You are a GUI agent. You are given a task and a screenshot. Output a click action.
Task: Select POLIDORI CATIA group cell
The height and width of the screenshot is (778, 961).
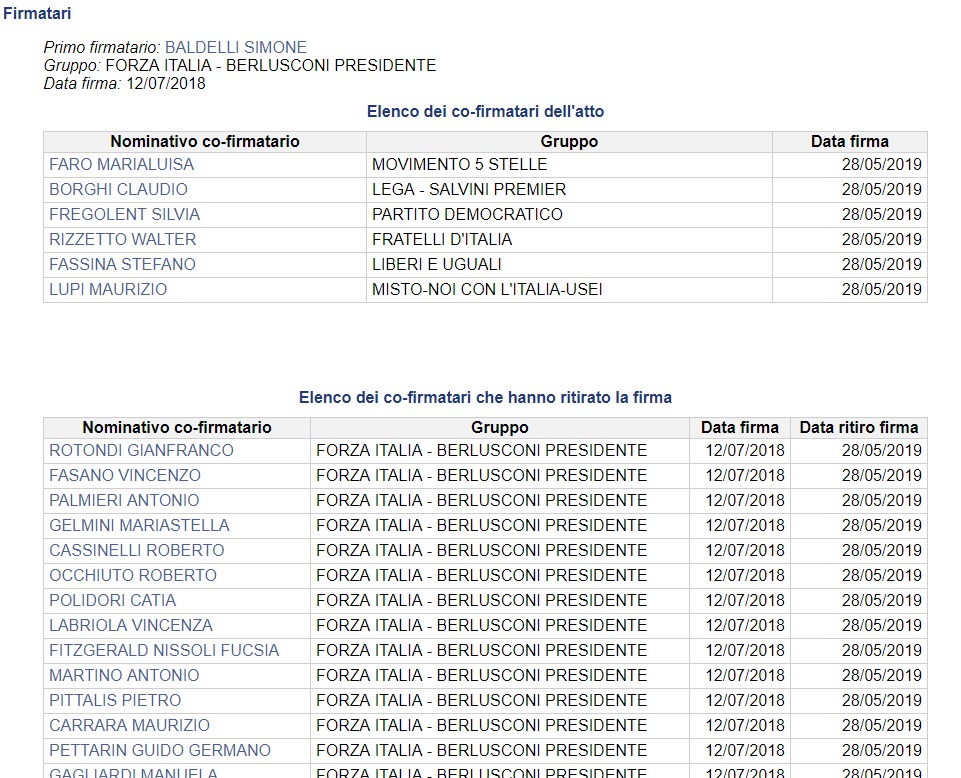499,601
